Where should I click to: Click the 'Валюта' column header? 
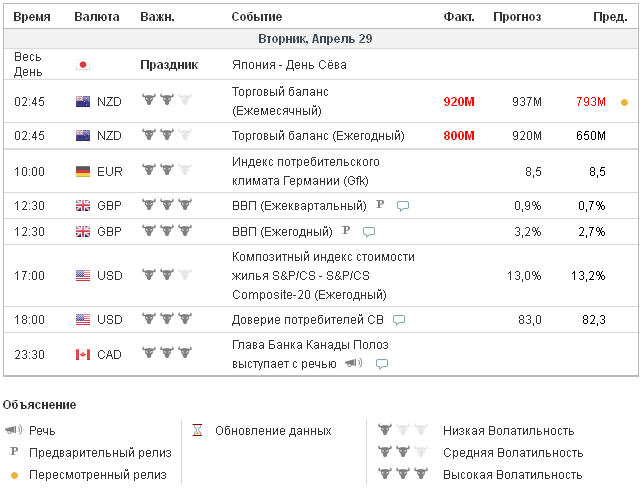(97, 17)
